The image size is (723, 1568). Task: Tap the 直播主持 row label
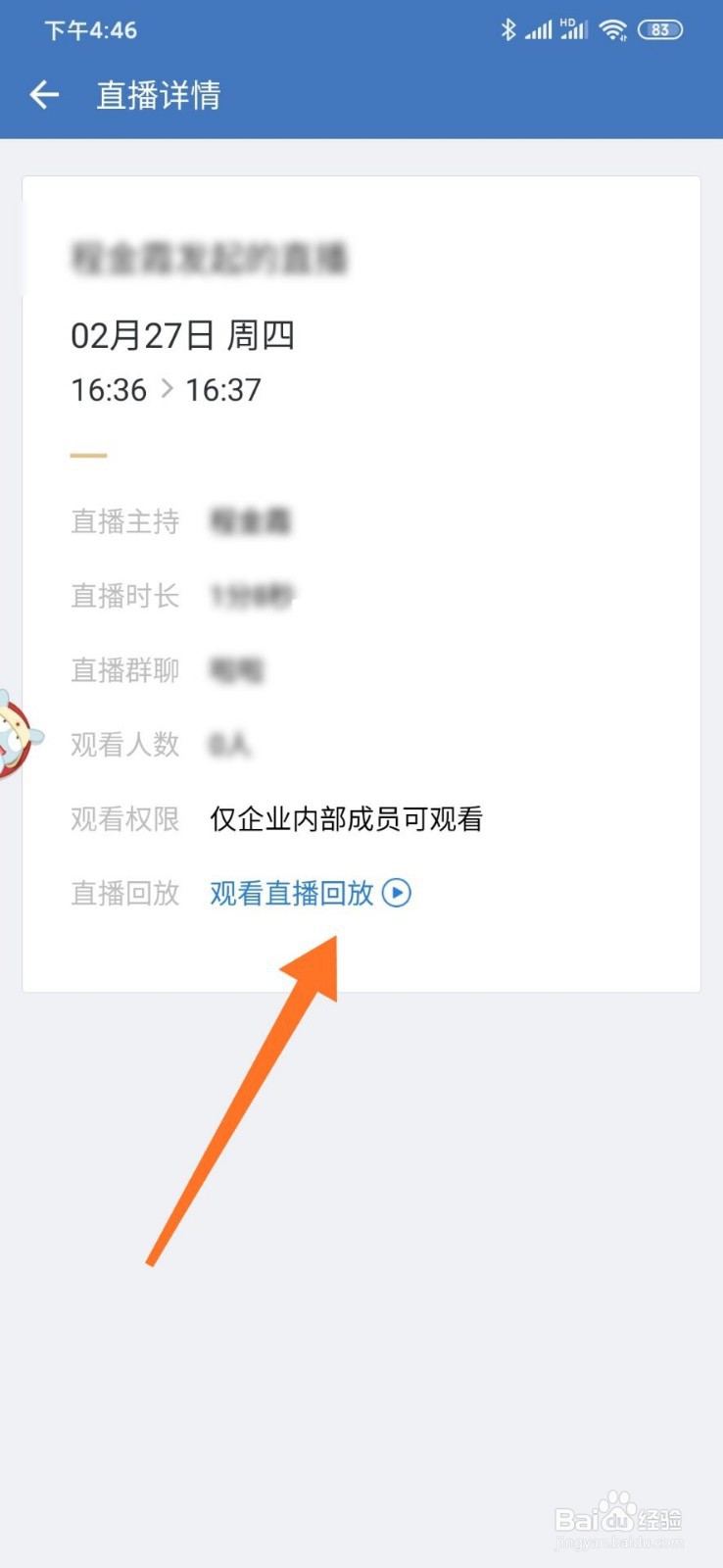point(125,521)
